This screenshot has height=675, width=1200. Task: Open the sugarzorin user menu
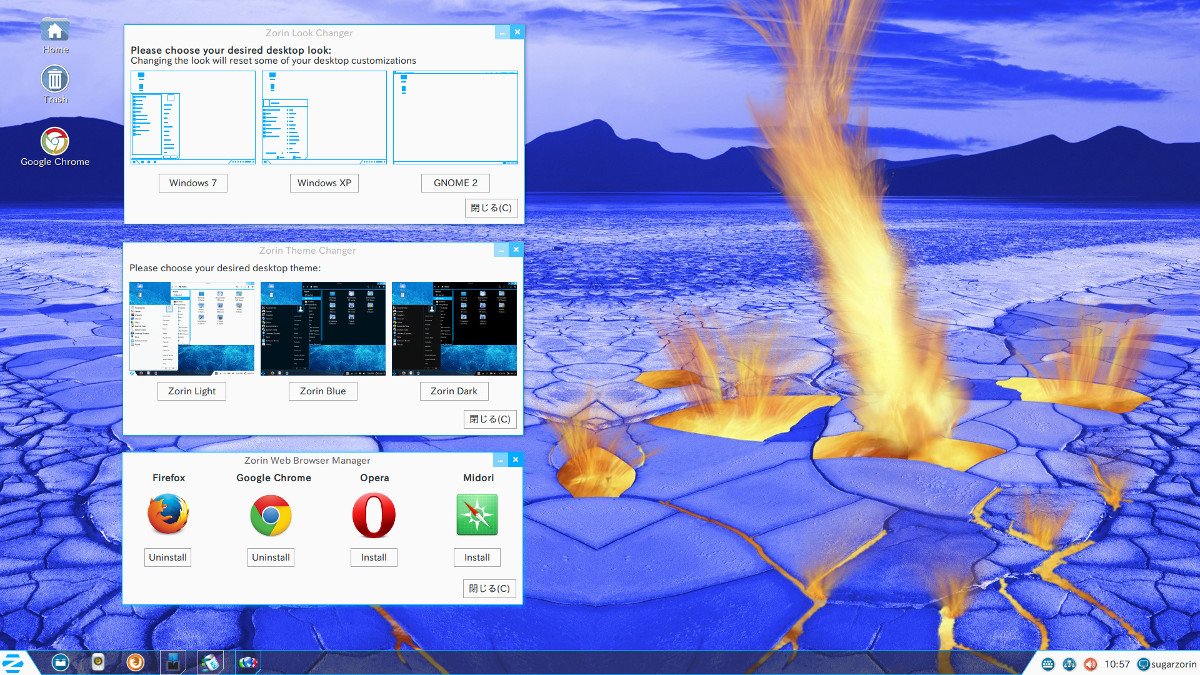[1166, 664]
